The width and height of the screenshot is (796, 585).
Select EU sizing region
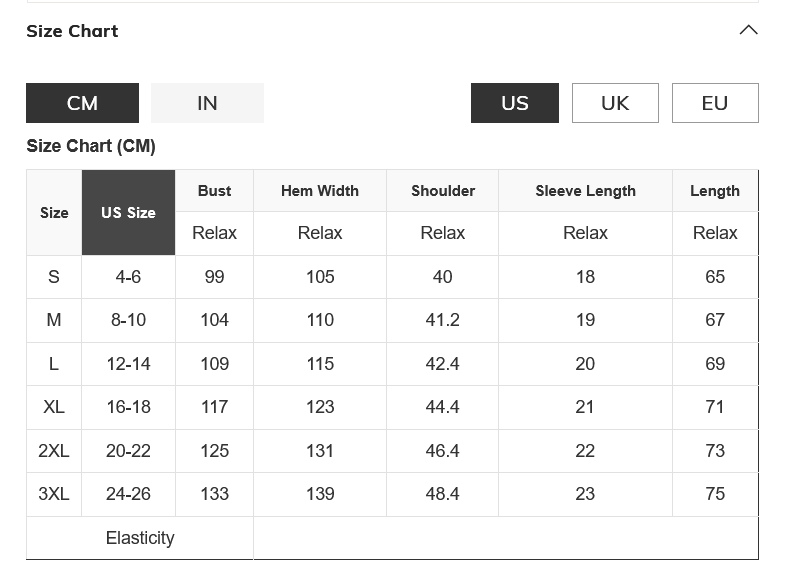point(714,103)
